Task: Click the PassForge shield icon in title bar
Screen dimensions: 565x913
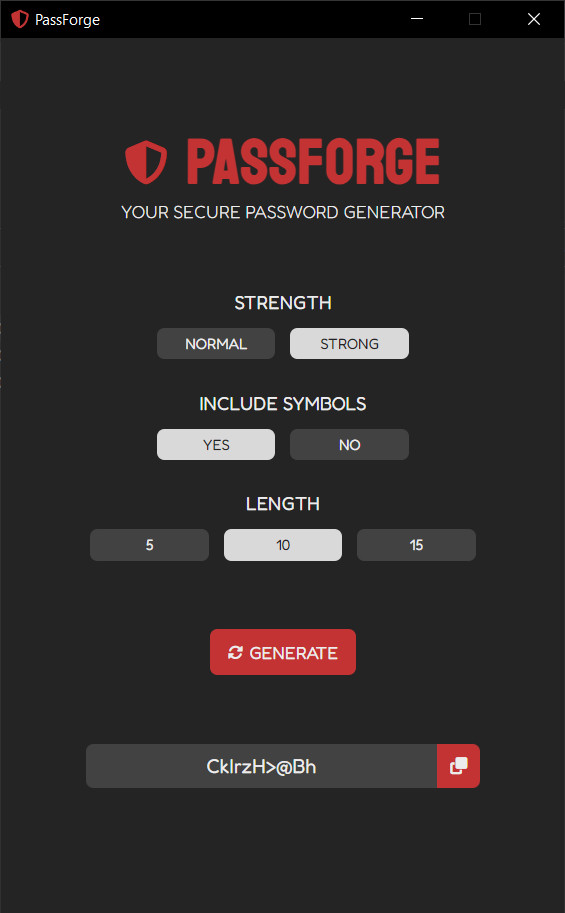Action: click(20, 19)
